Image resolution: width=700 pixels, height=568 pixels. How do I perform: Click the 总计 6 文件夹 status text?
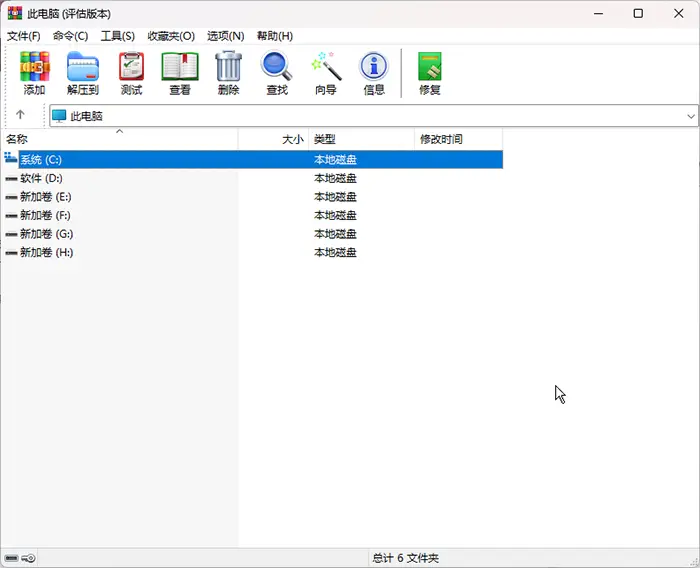[x=405, y=558]
